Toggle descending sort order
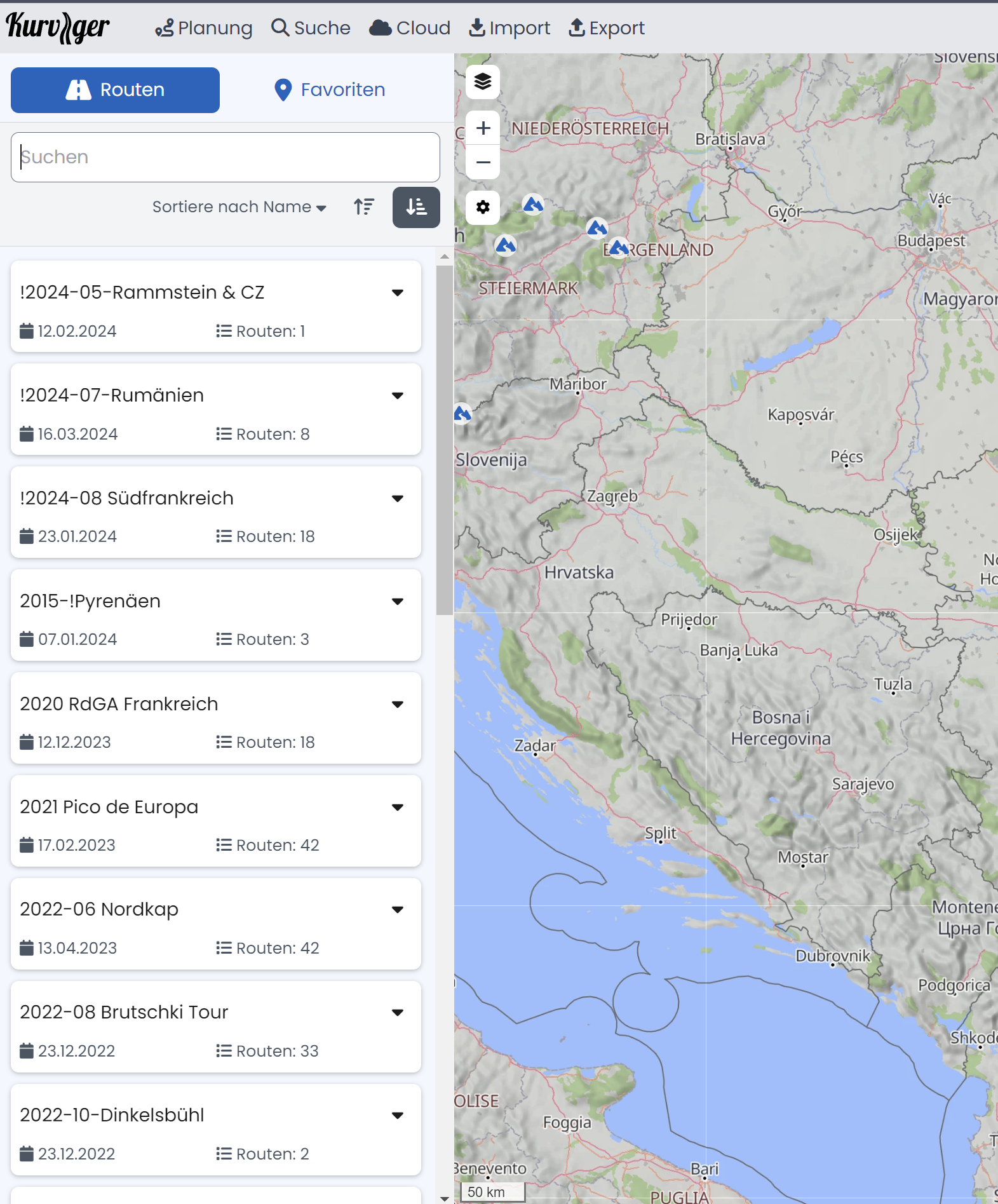 [416, 207]
